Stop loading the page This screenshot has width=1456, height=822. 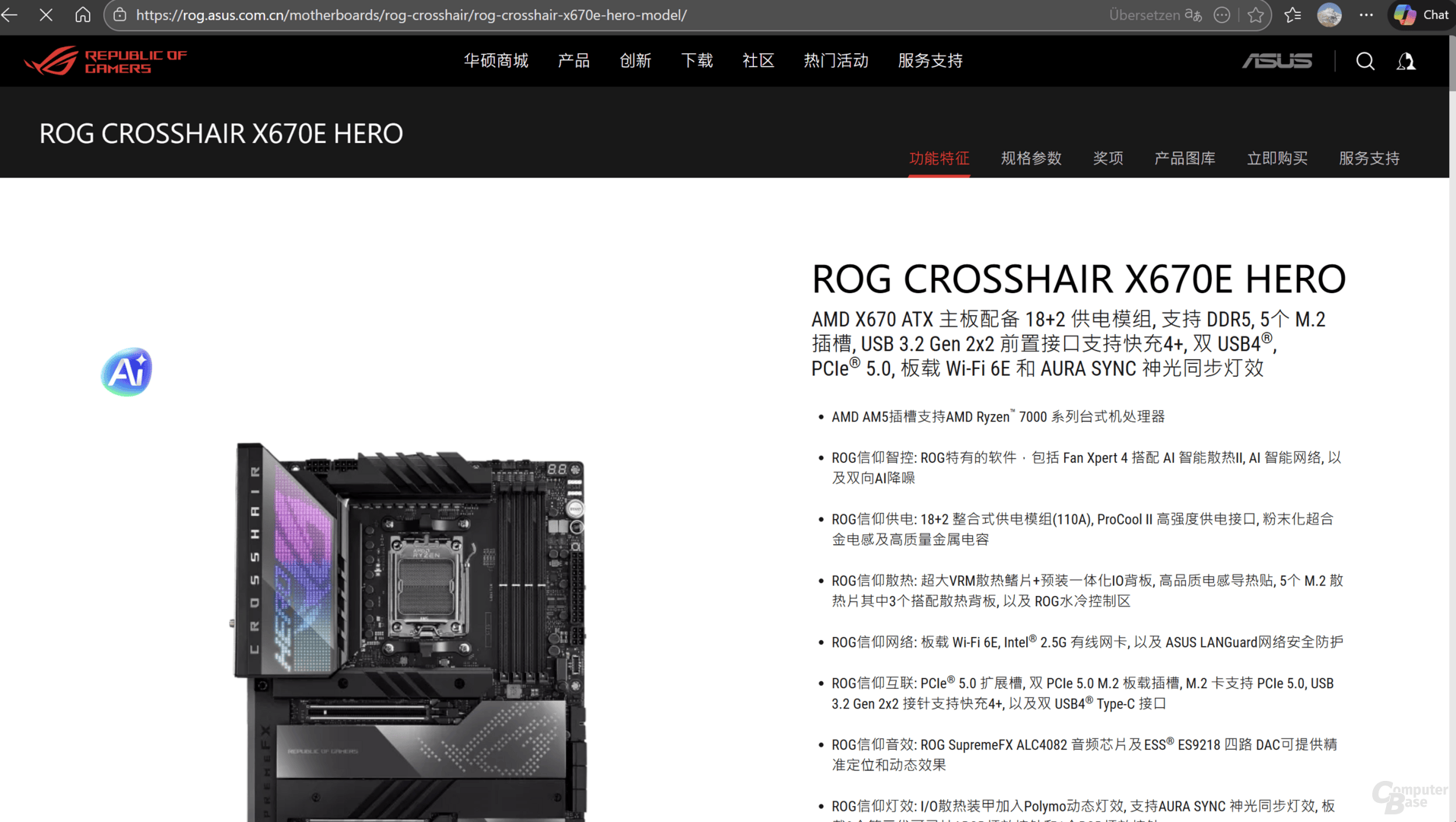point(46,14)
